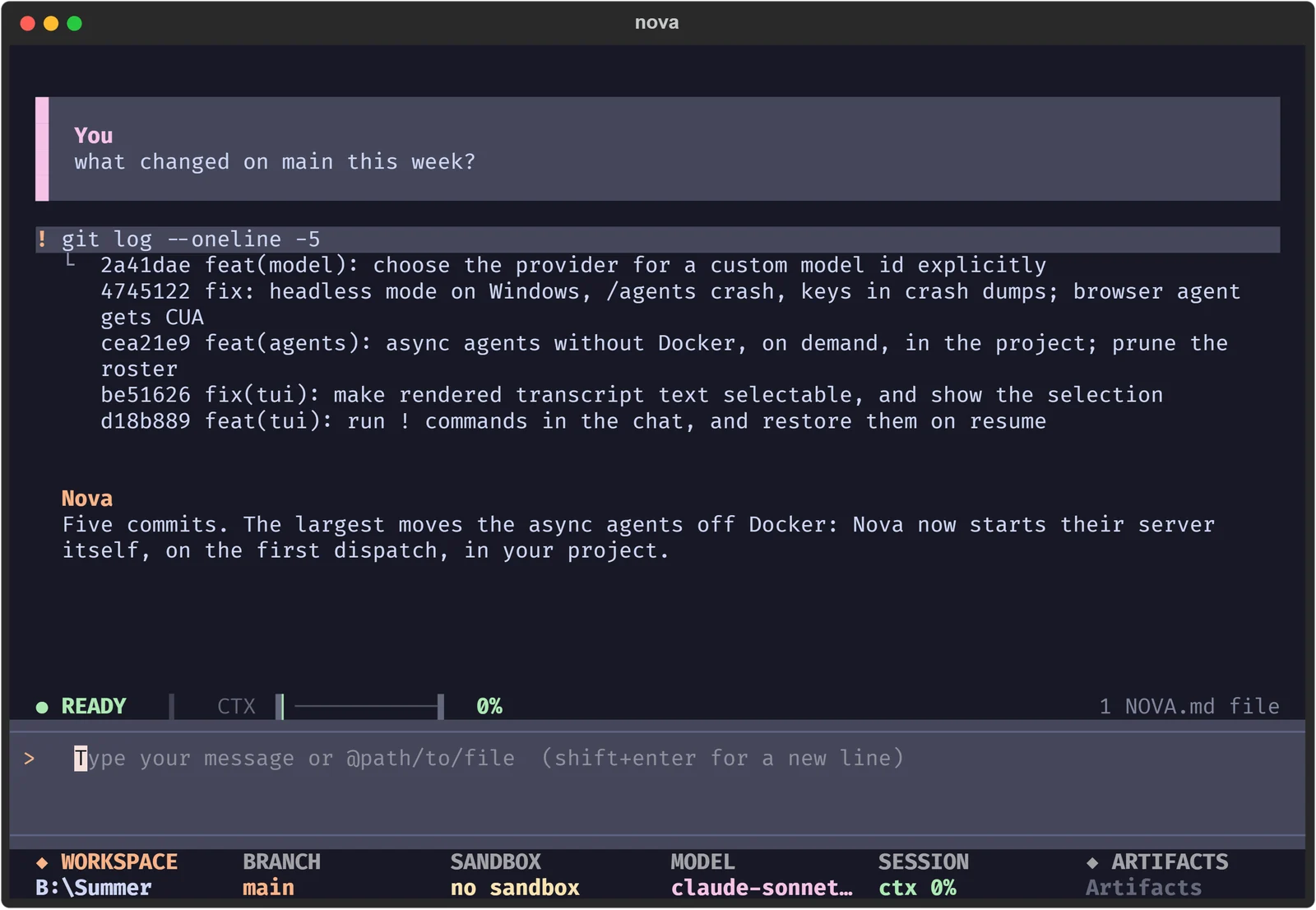The width and height of the screenshot is (1316, 910).
Task: Click the '1 NOVA.md file' indicator
Action: 1189,707
